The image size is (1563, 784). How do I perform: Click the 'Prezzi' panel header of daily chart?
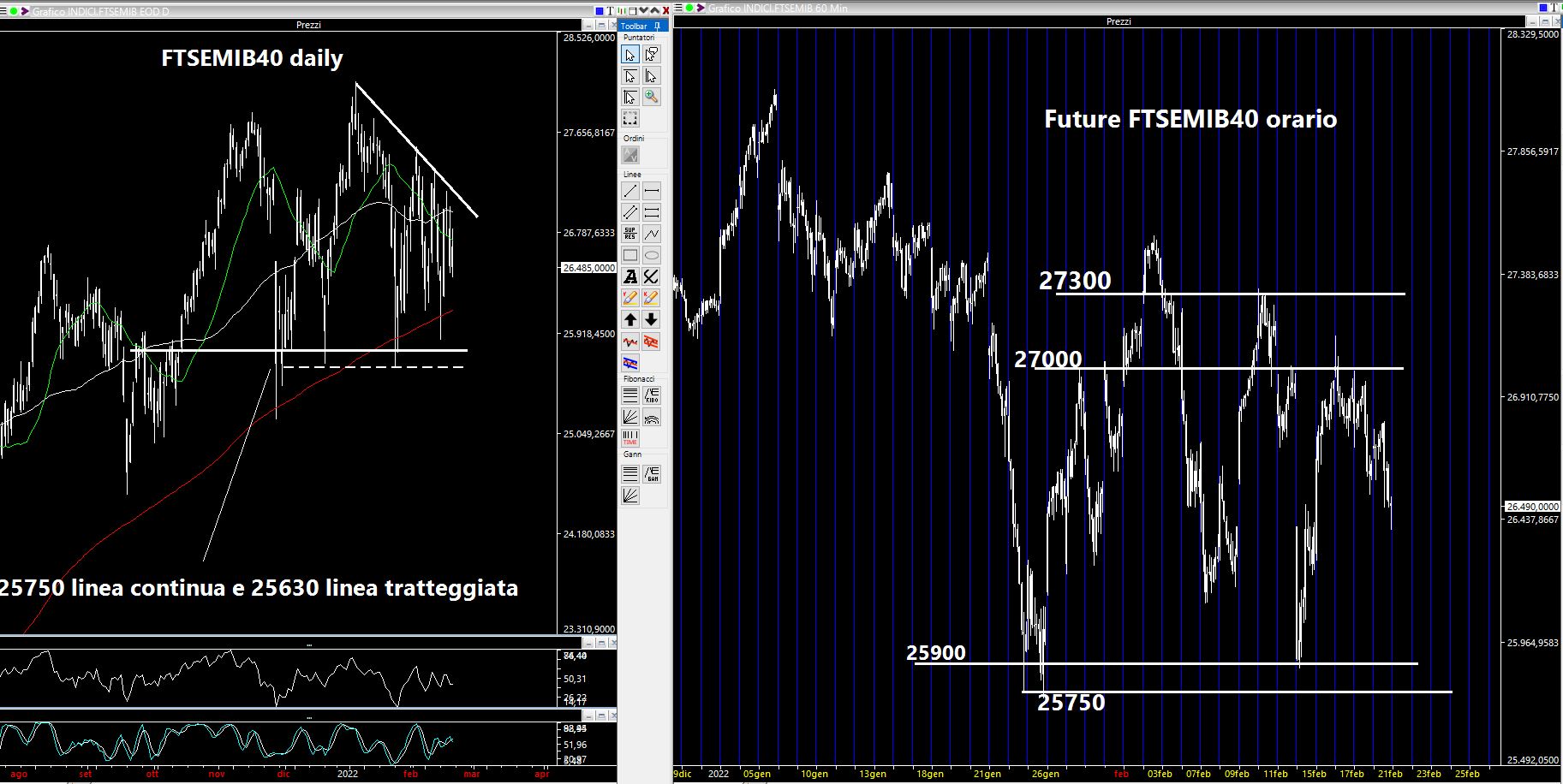(x=308, y=25)
